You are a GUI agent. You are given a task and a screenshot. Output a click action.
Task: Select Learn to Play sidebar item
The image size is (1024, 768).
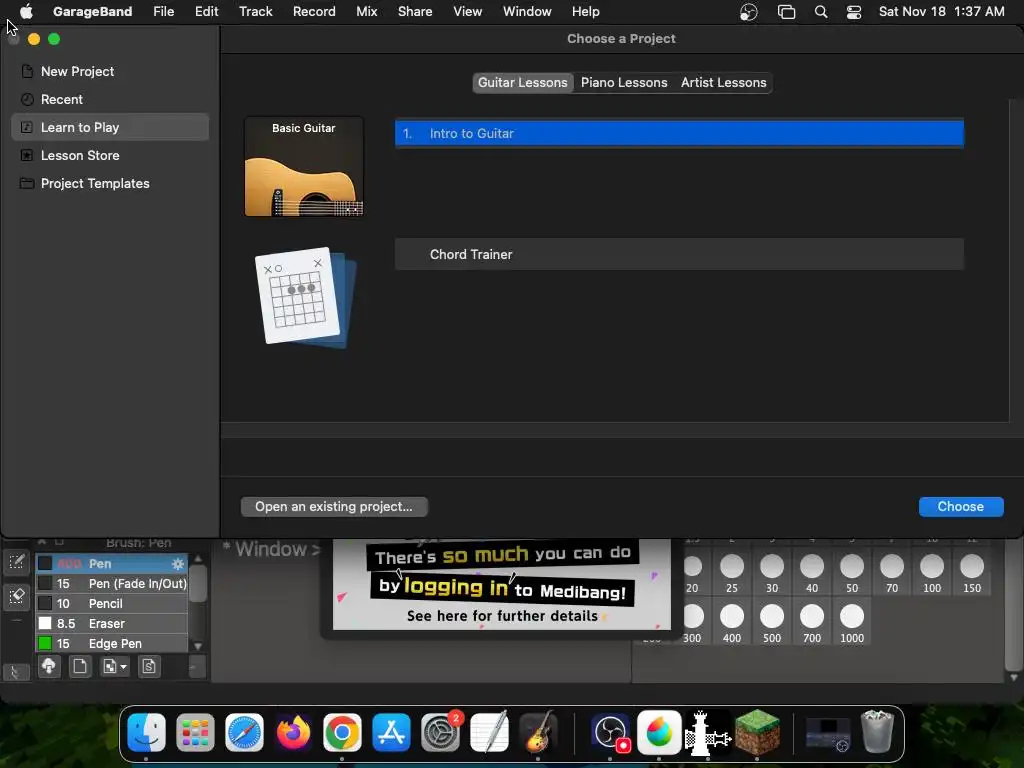click(x=110, y=127)
